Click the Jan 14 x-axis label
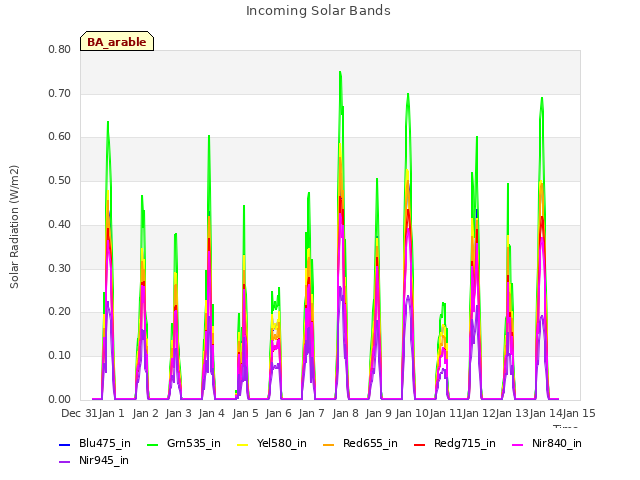This screenshot has width=640, height=480. coord(546,413)
